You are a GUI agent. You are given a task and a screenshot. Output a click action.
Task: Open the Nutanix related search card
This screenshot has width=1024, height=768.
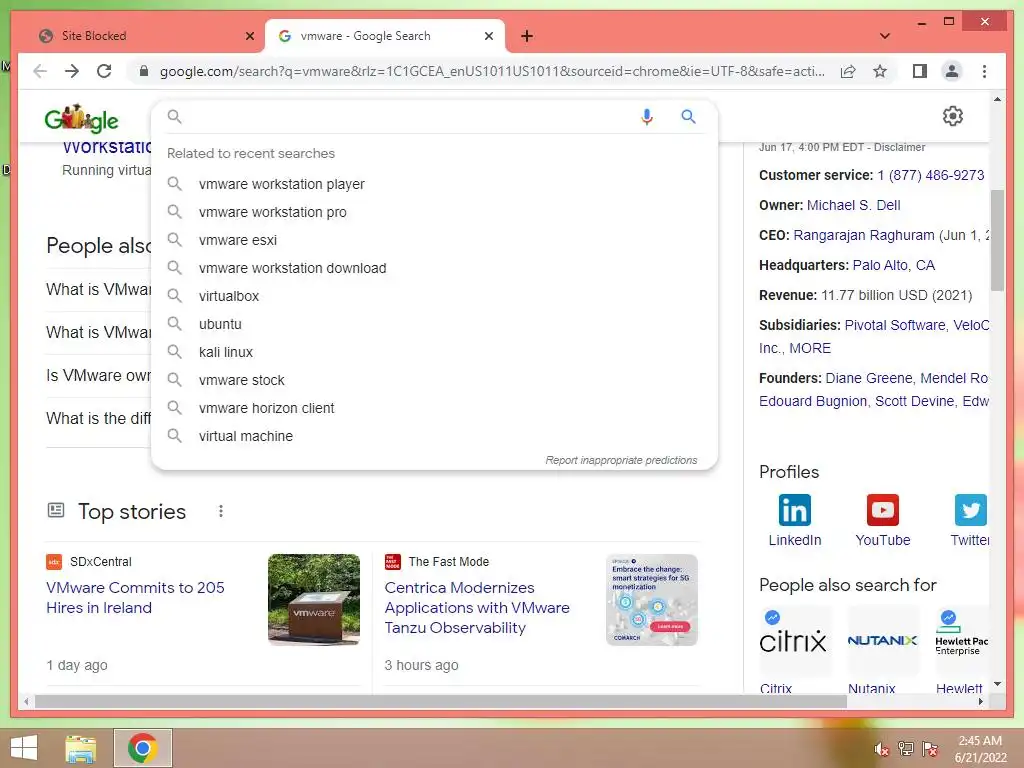[x=882, y=650]
